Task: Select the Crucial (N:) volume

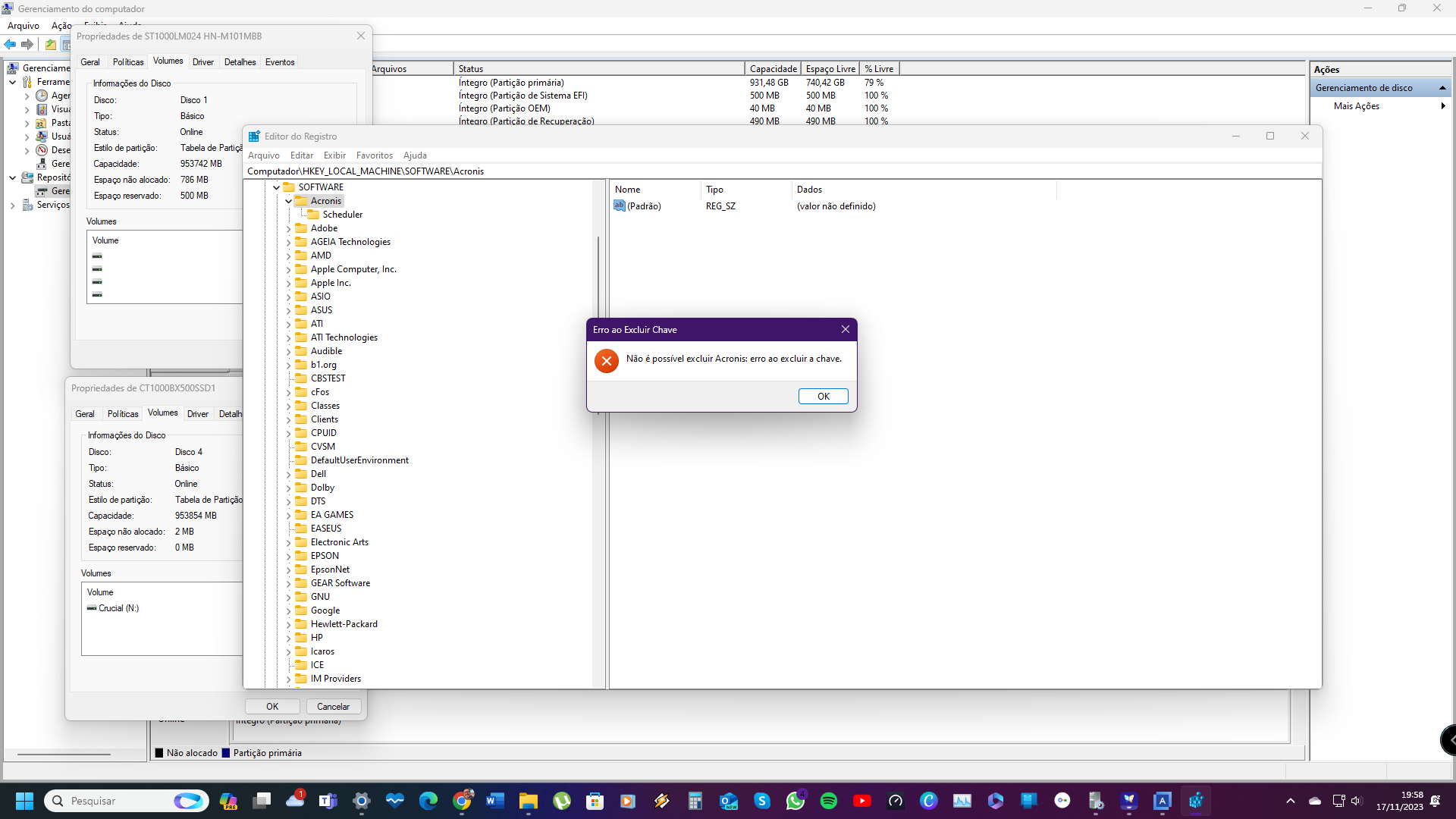Action: pos(113,608)
